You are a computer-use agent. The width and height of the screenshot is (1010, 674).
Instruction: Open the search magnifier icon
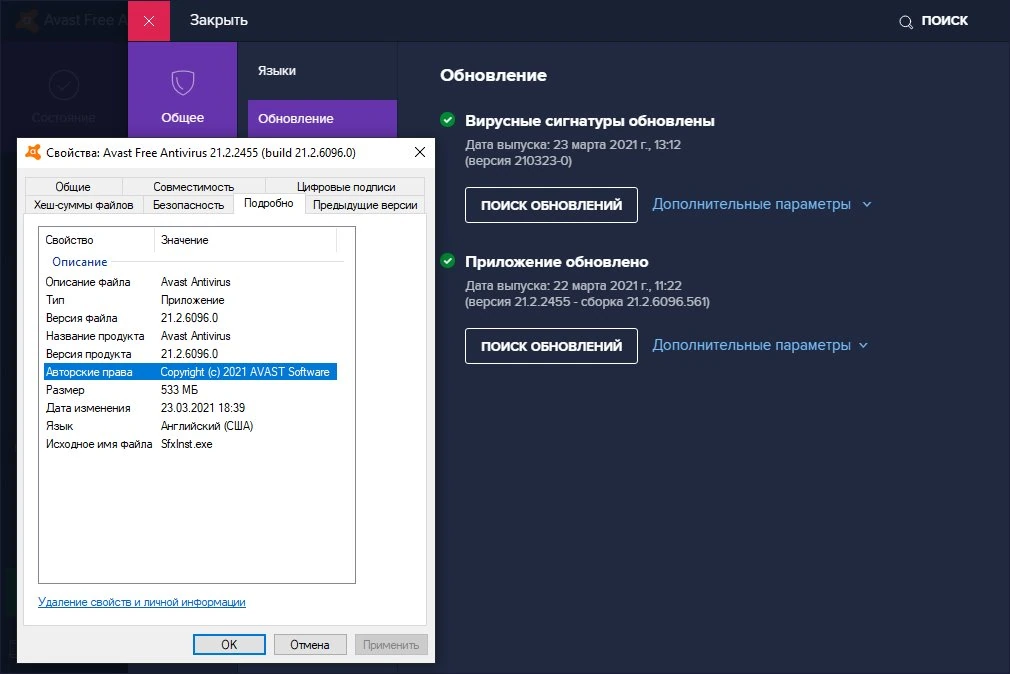coord(906,23)
